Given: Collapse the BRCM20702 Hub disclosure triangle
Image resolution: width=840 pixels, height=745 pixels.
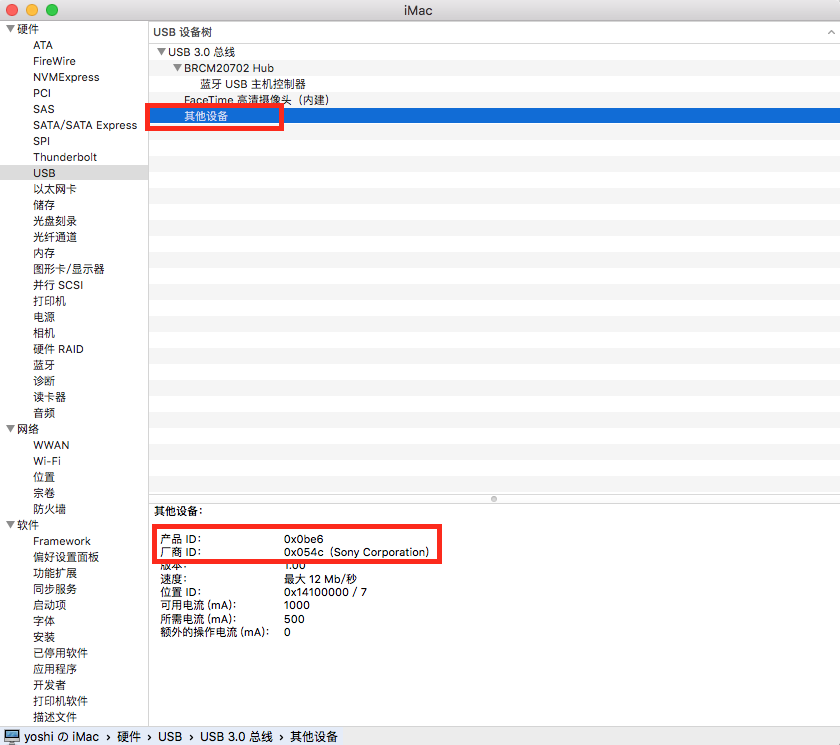Looking at the screenshot, I should pyautogui.click(x=177, y=68).
